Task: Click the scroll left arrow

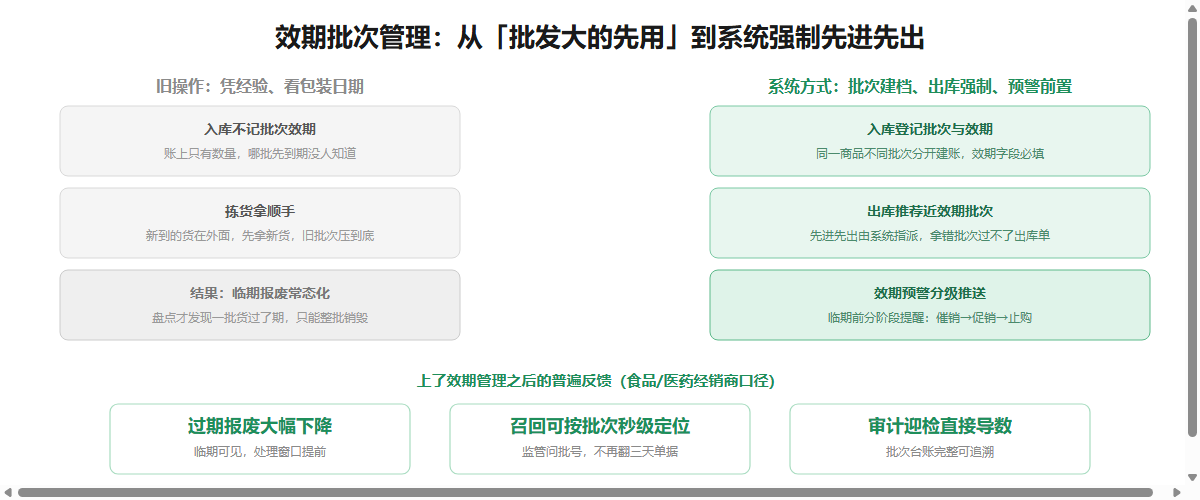Action: coord(8,492)
